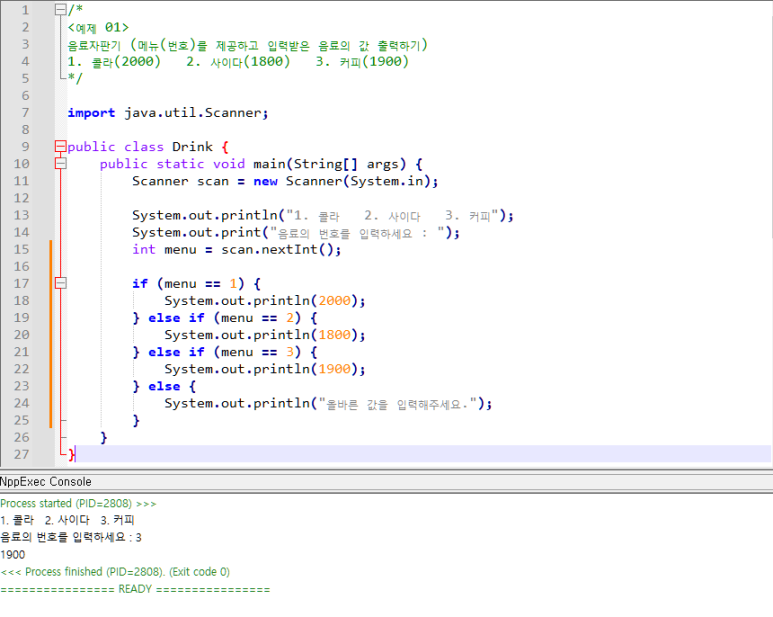Click the '1. 콜라(2000)' comment on line 4
This screenshot has width=773, height=617.
[114, 62]
